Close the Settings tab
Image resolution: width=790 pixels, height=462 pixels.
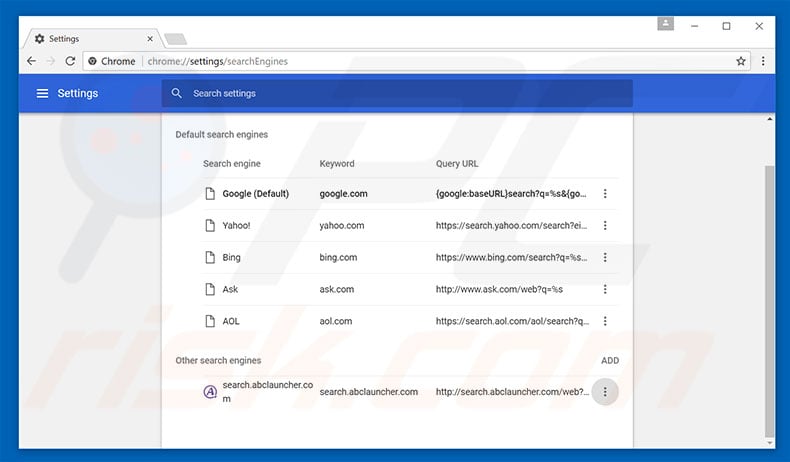click(x=150, y=39)
